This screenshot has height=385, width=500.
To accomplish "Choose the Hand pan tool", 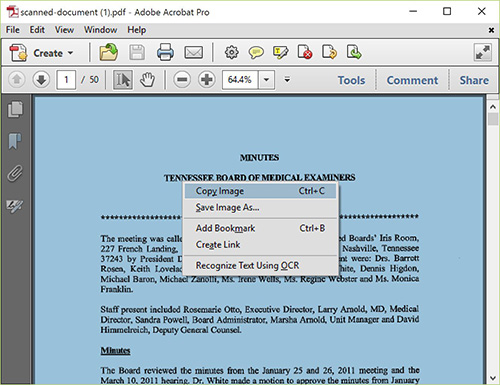I will [147, 80].
